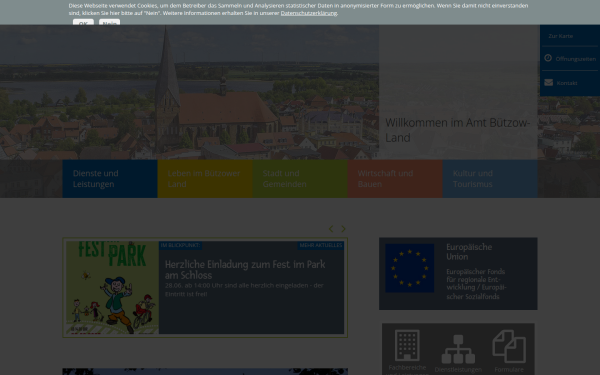The width and height of the screenshot is (600, 375).
Task: Click the Willkommen im Amt Bützow-Land heading
Action: [458, 130]
